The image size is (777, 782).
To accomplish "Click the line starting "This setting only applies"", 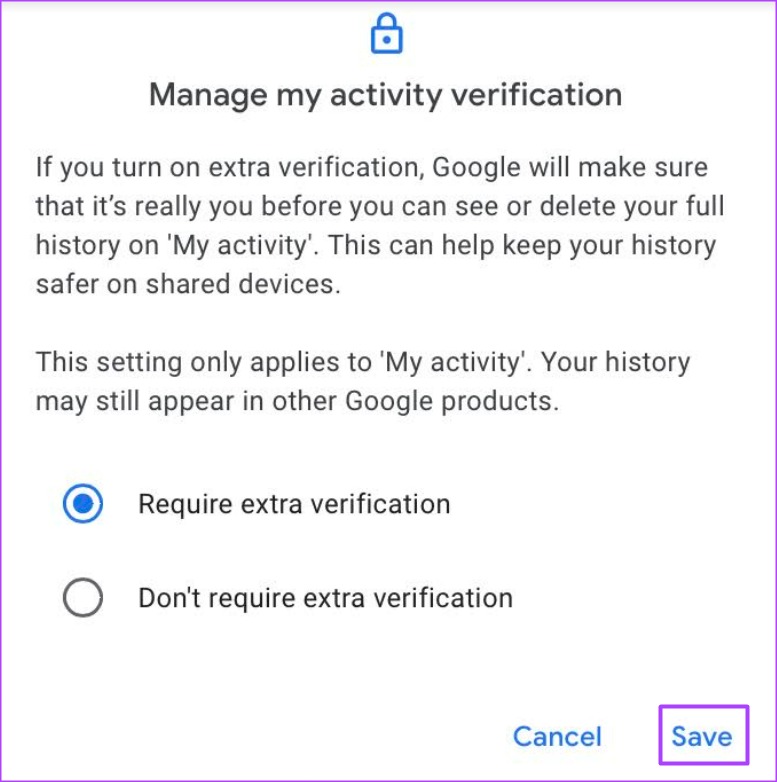I will tap(363, 362).
